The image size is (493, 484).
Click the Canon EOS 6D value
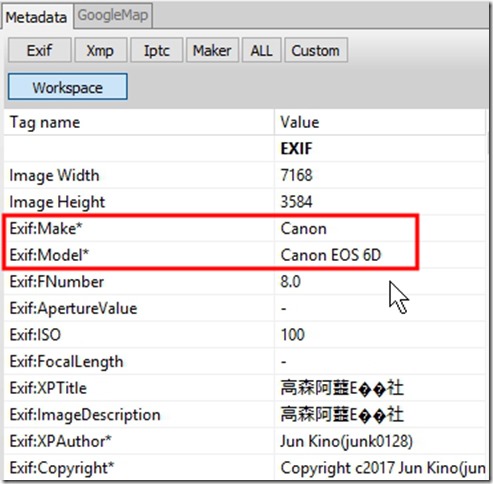pos(331,255)
